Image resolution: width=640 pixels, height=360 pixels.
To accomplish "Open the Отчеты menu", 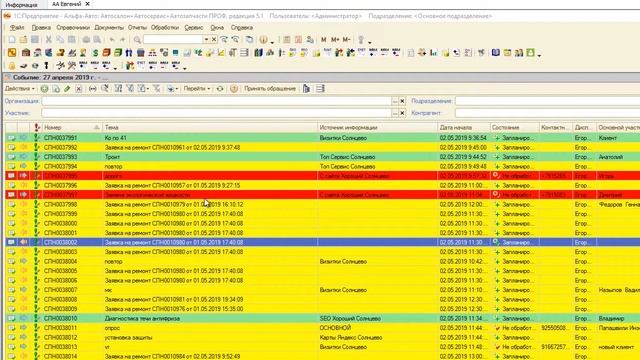I will (137, 28).
